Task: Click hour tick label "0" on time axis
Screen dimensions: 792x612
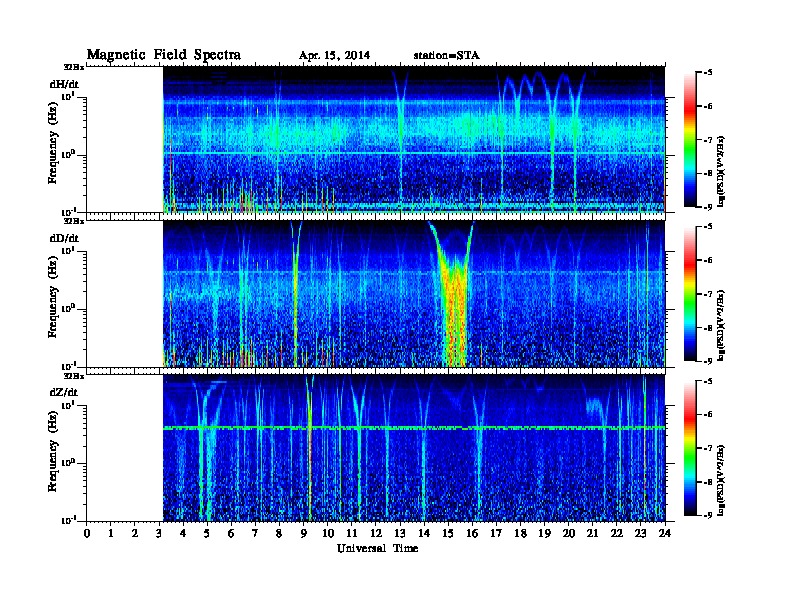Action: [87, 534]
